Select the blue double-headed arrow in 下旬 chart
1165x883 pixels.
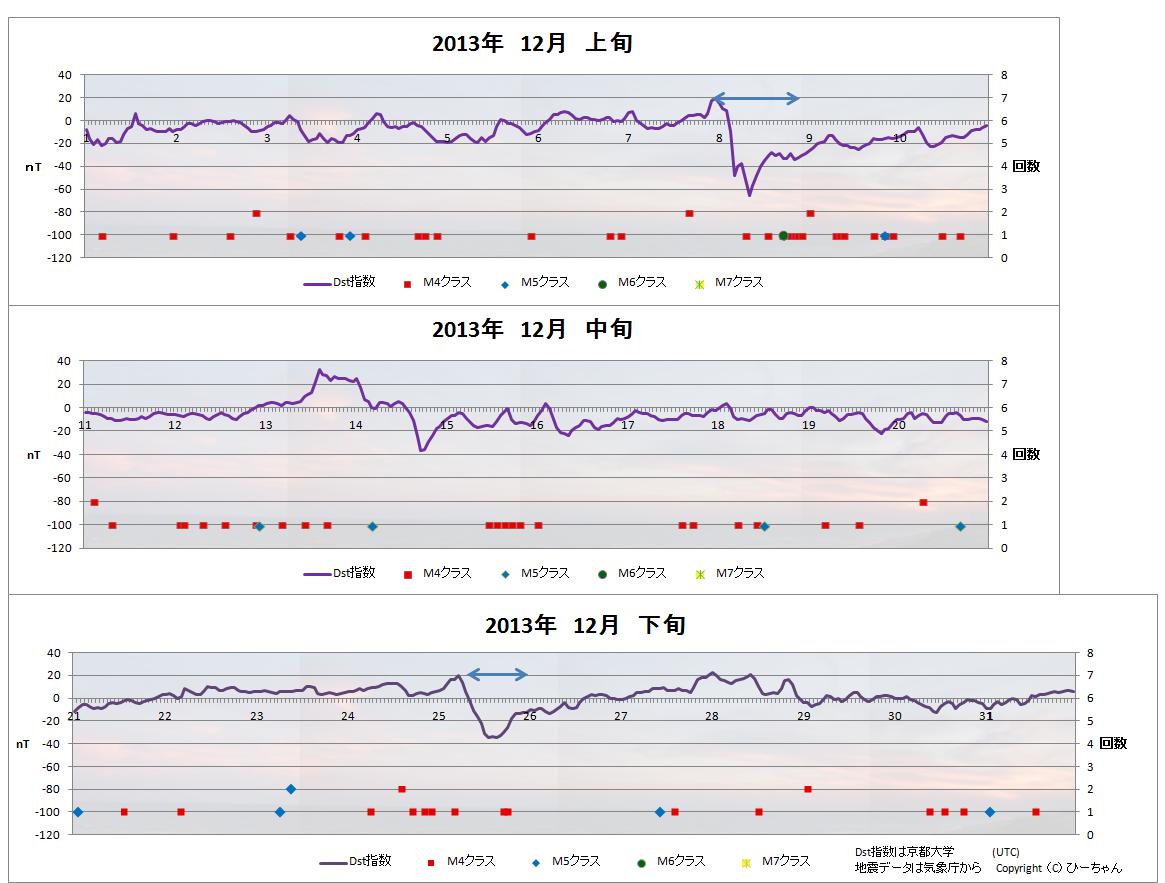(497, 675)
